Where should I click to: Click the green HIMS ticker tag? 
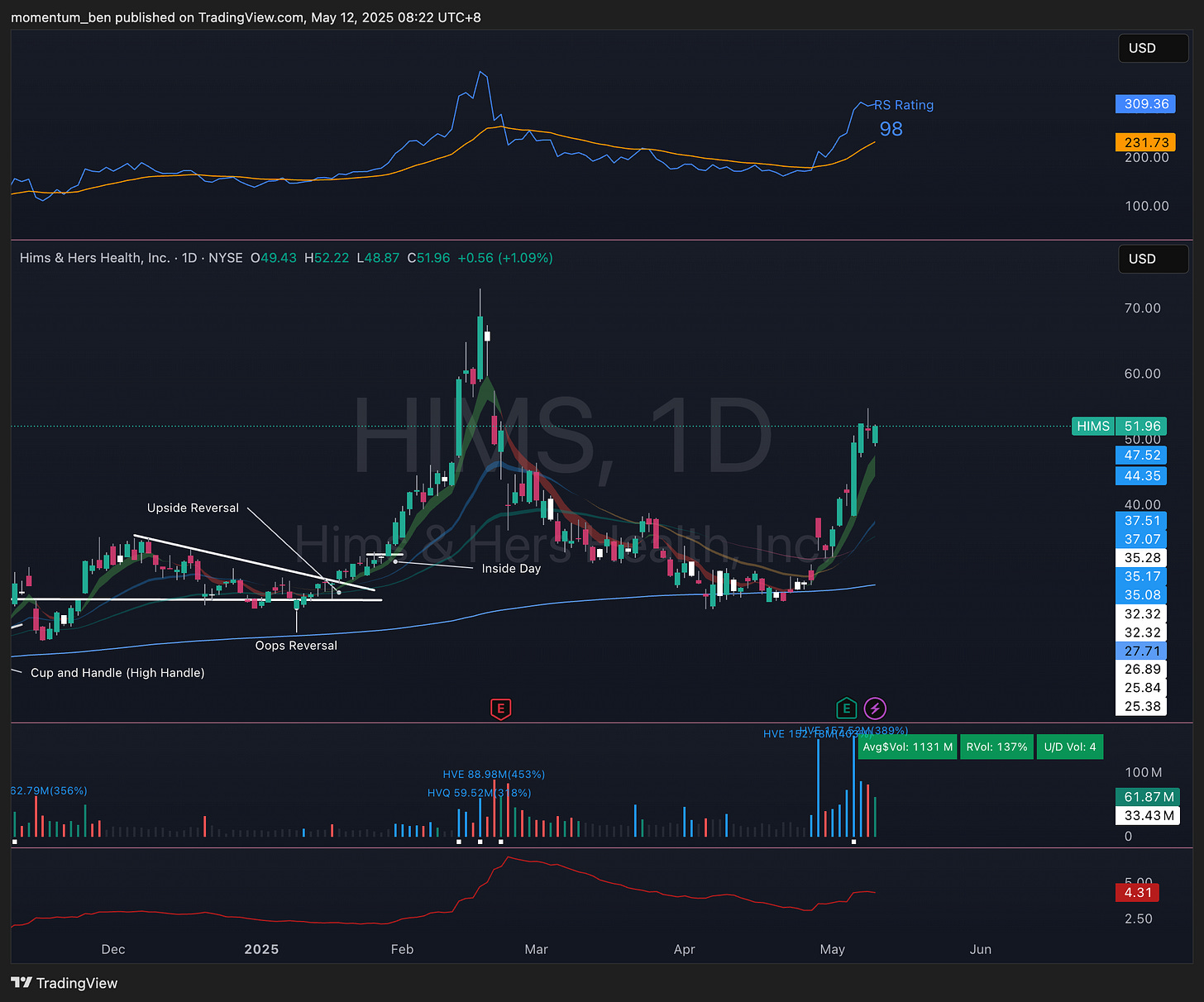[1092, 427]
